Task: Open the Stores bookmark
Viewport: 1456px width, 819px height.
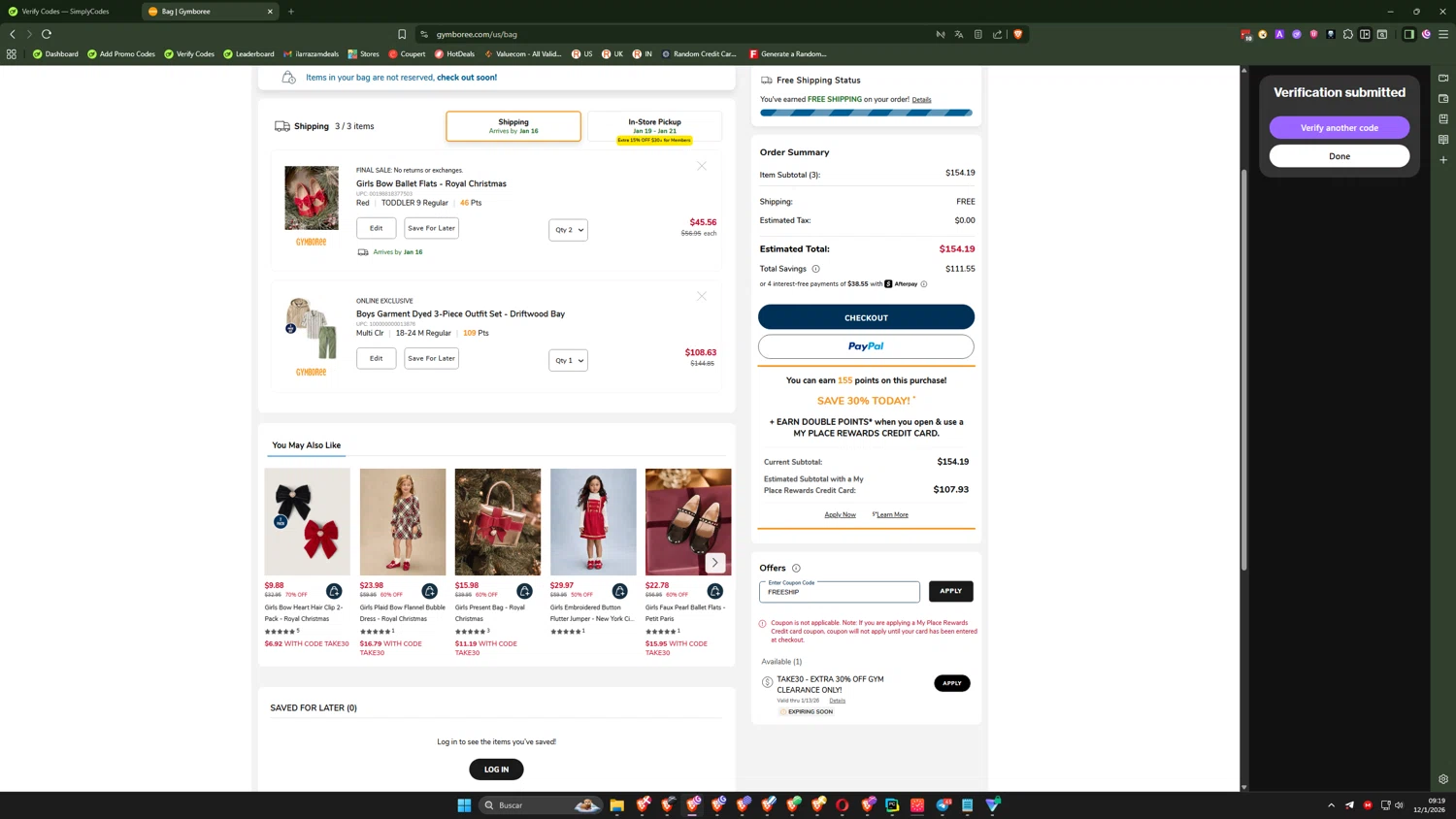Action: (x=364, y=54)
